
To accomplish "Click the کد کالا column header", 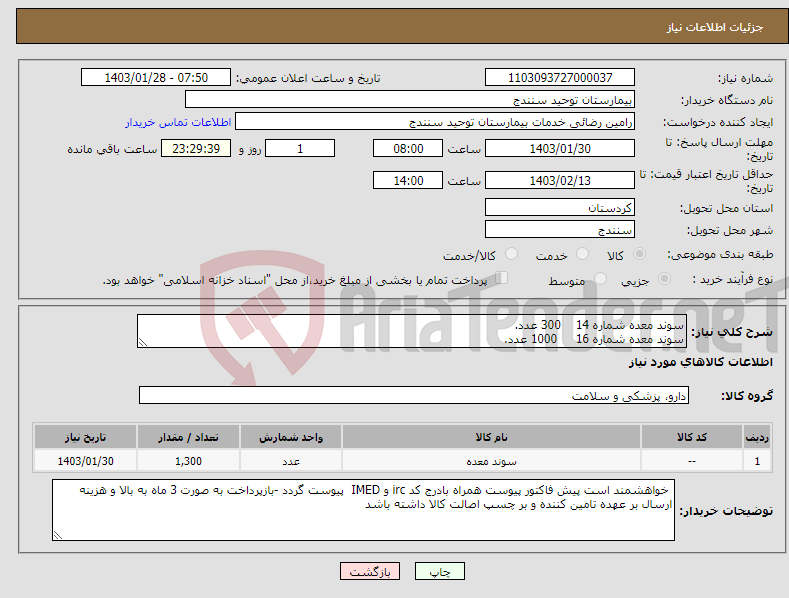I will (x=692, y=437).
